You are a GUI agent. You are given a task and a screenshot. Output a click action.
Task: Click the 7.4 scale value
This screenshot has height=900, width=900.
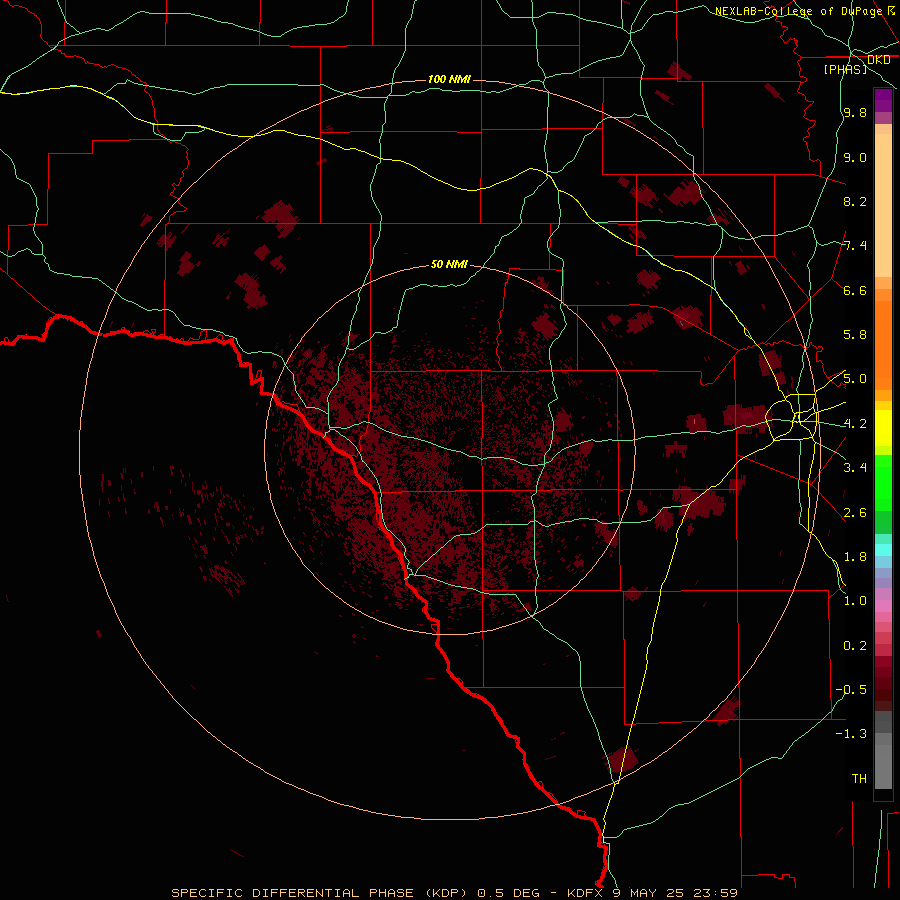855,246
